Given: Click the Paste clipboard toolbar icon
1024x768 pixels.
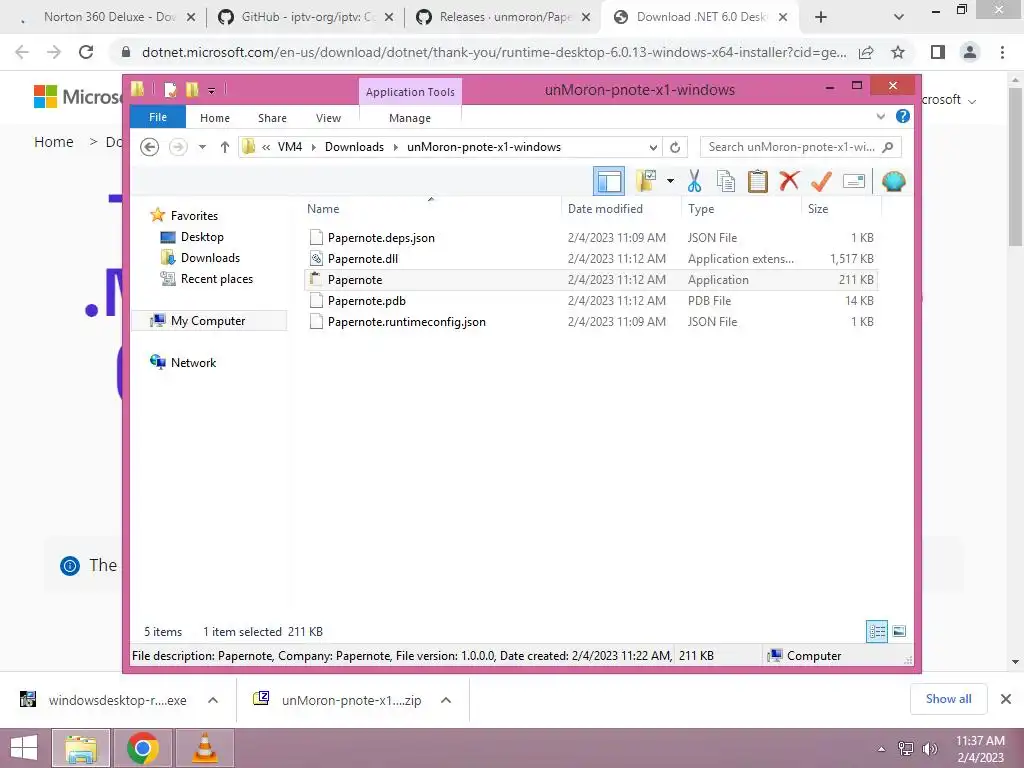Looking at the screenshot, I should click(758, 182).
